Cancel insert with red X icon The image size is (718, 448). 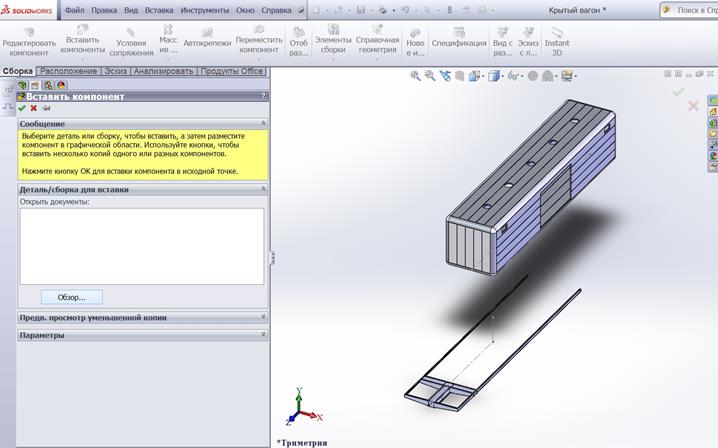pos(33,108)
